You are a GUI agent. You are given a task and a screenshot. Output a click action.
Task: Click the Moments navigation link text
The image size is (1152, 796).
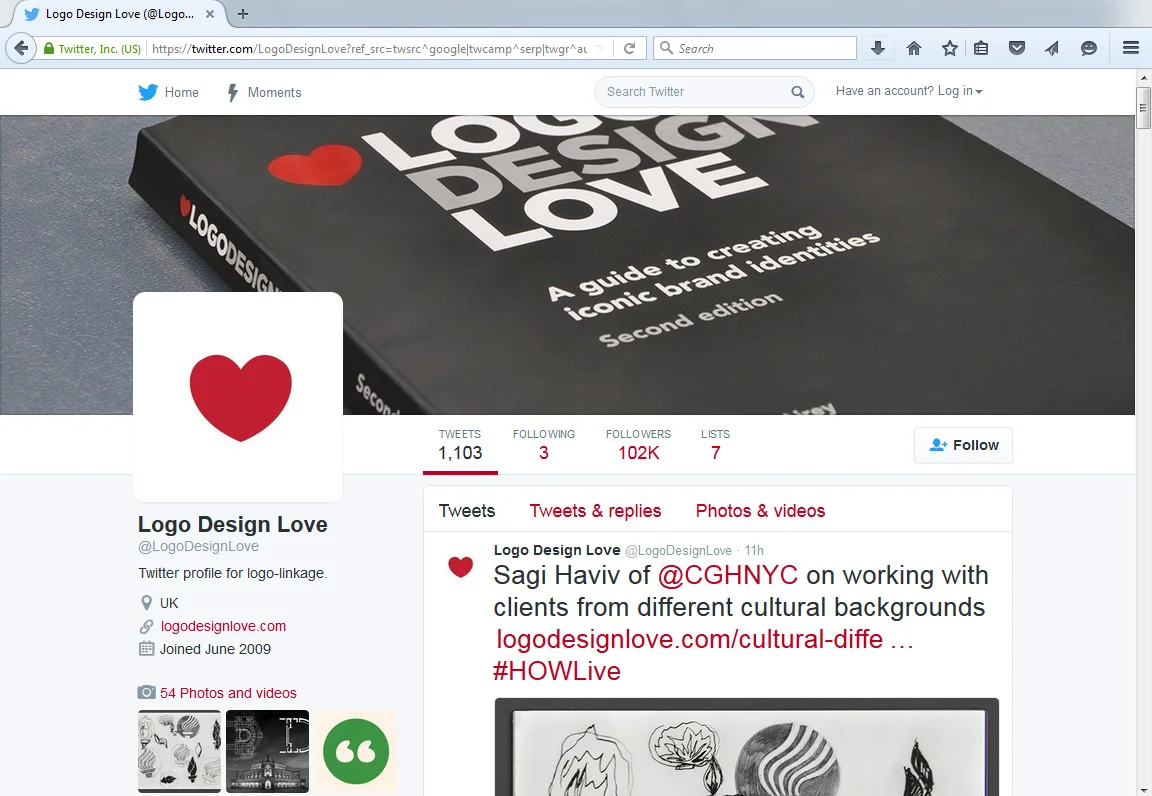(x=274, y=93)
